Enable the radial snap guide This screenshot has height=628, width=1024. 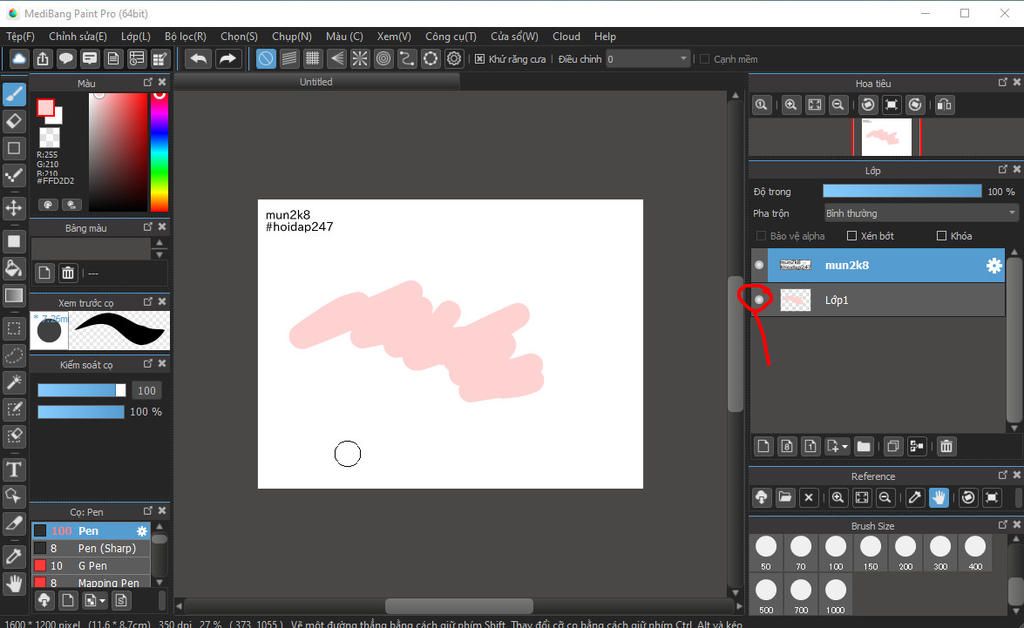click(x=360, y=59)
